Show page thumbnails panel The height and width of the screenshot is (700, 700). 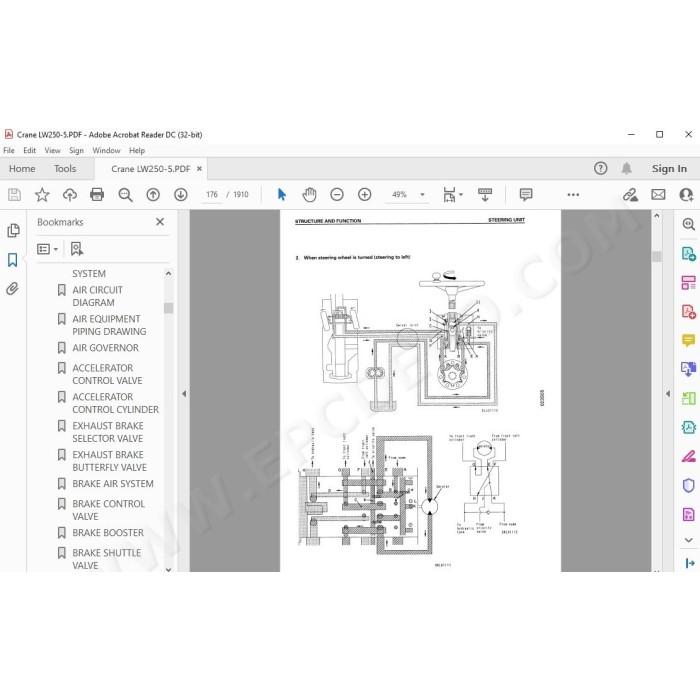tap(13, 230)
